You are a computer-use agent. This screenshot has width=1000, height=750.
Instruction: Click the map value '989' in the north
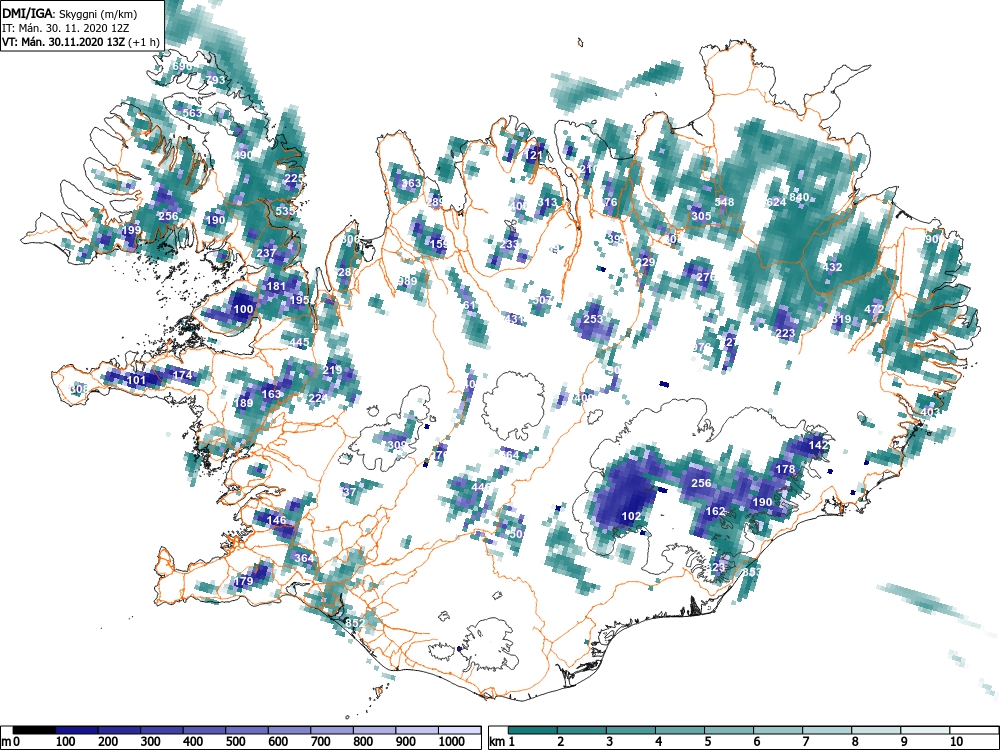(407, 281)
